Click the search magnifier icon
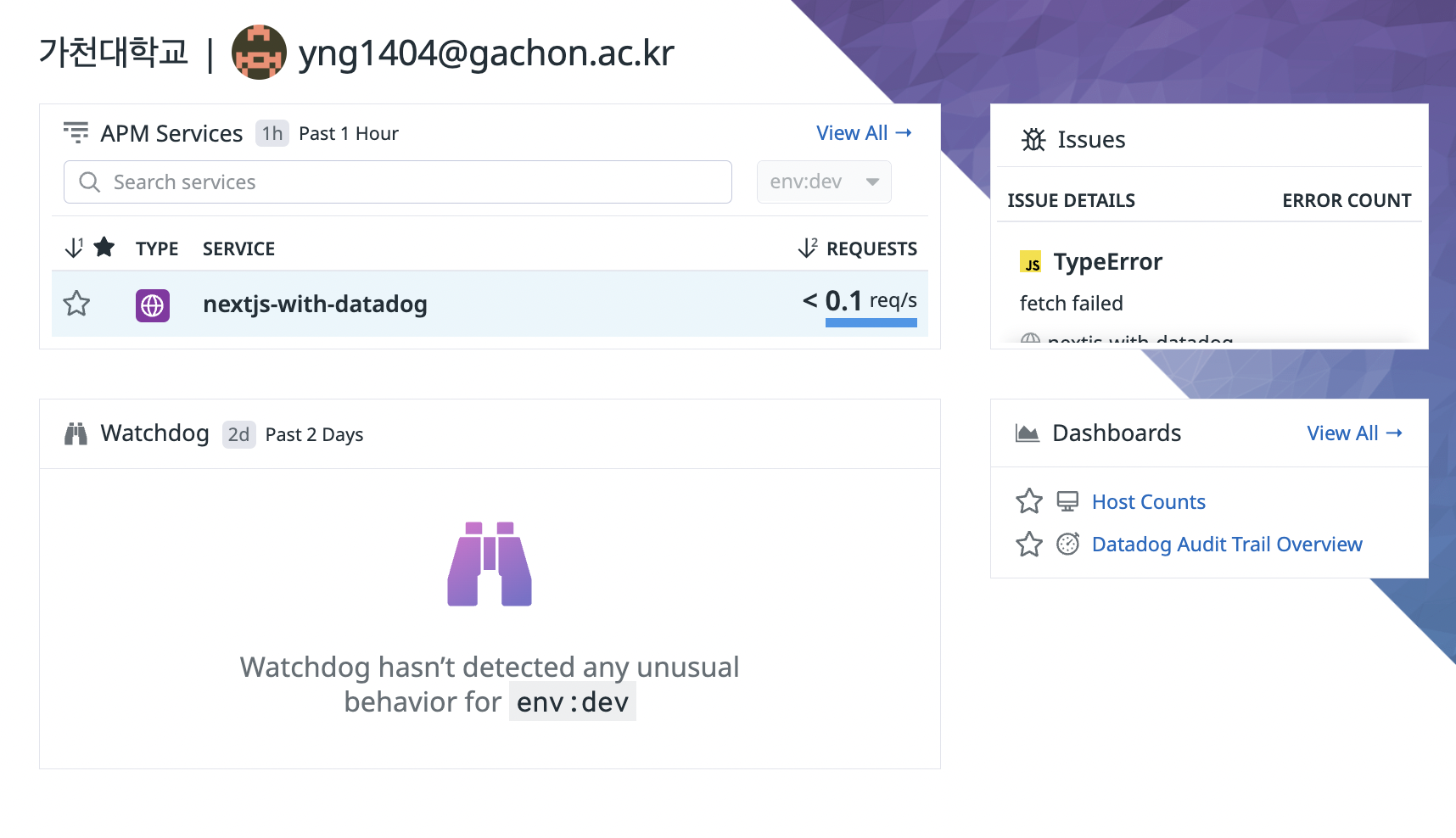The width and height of the screenshot is (1456, 838). 89,182
